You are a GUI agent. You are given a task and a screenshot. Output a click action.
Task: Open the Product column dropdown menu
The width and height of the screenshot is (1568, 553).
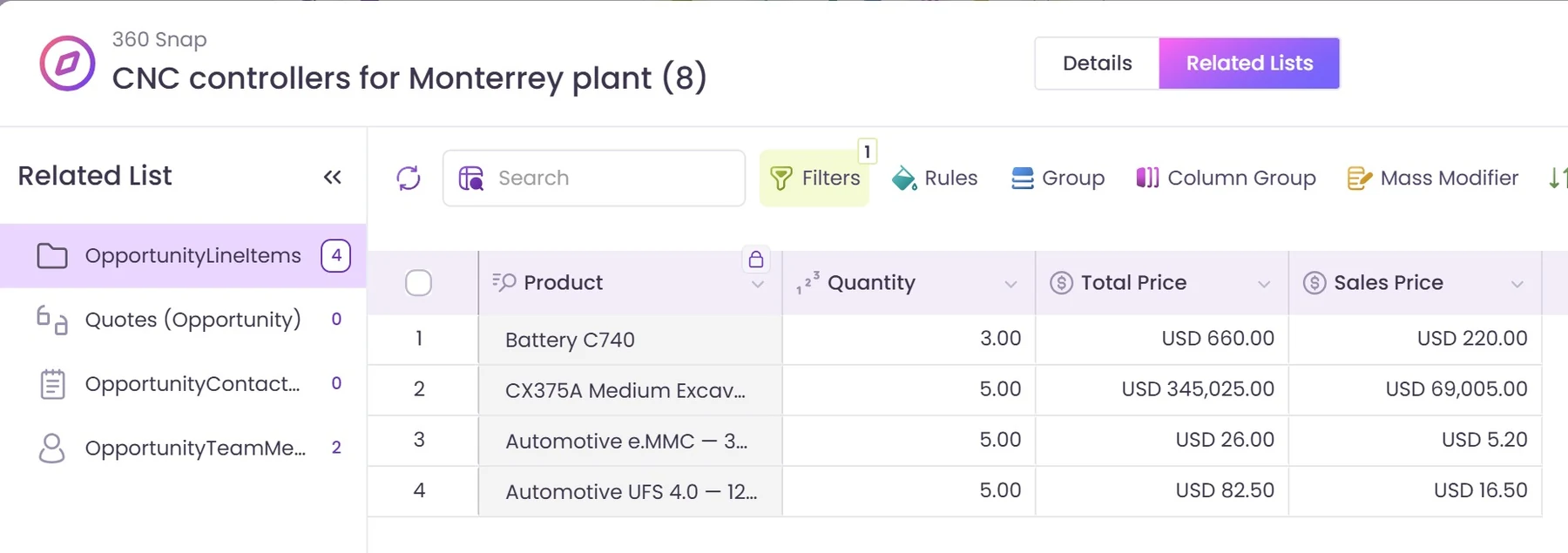coord(758,285)
